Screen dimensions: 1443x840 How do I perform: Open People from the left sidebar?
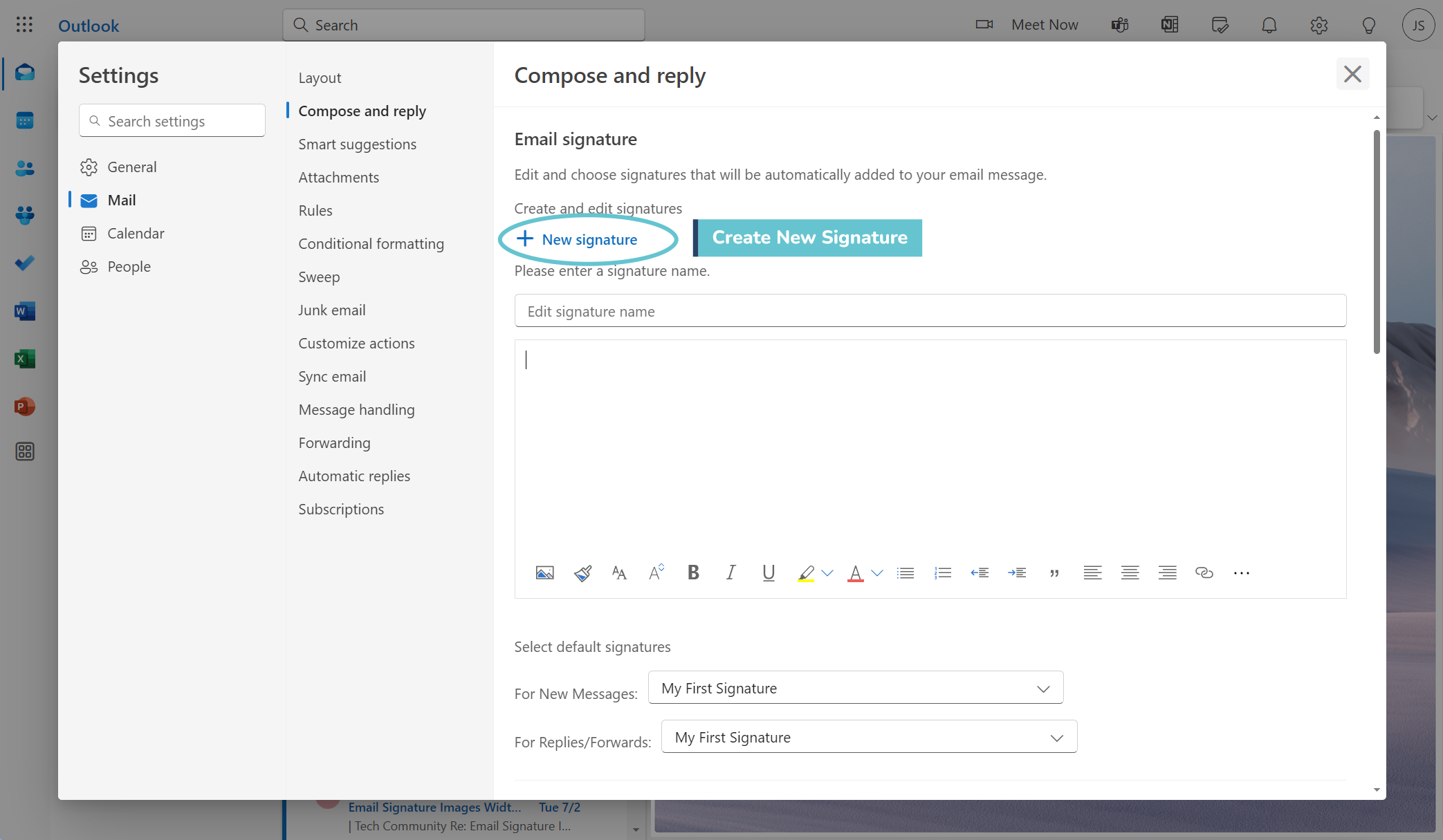(25, 168)
